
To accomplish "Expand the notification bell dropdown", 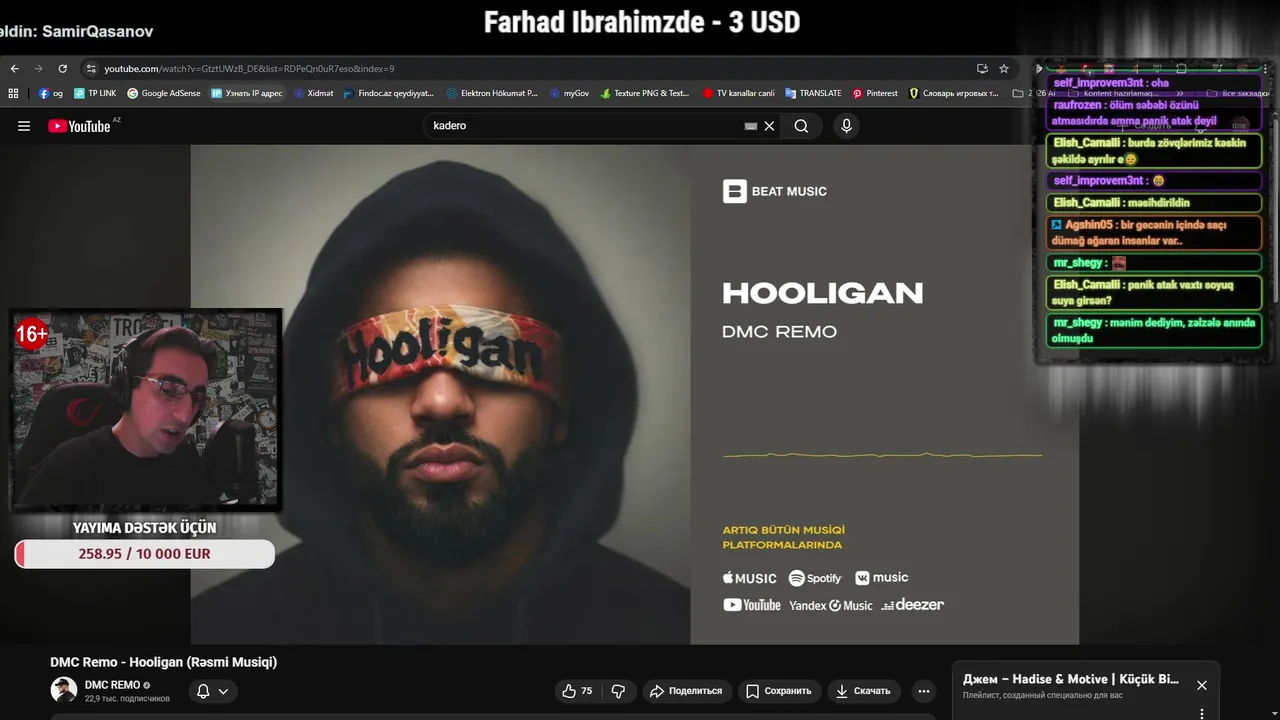I will click(x=213, y=691).
